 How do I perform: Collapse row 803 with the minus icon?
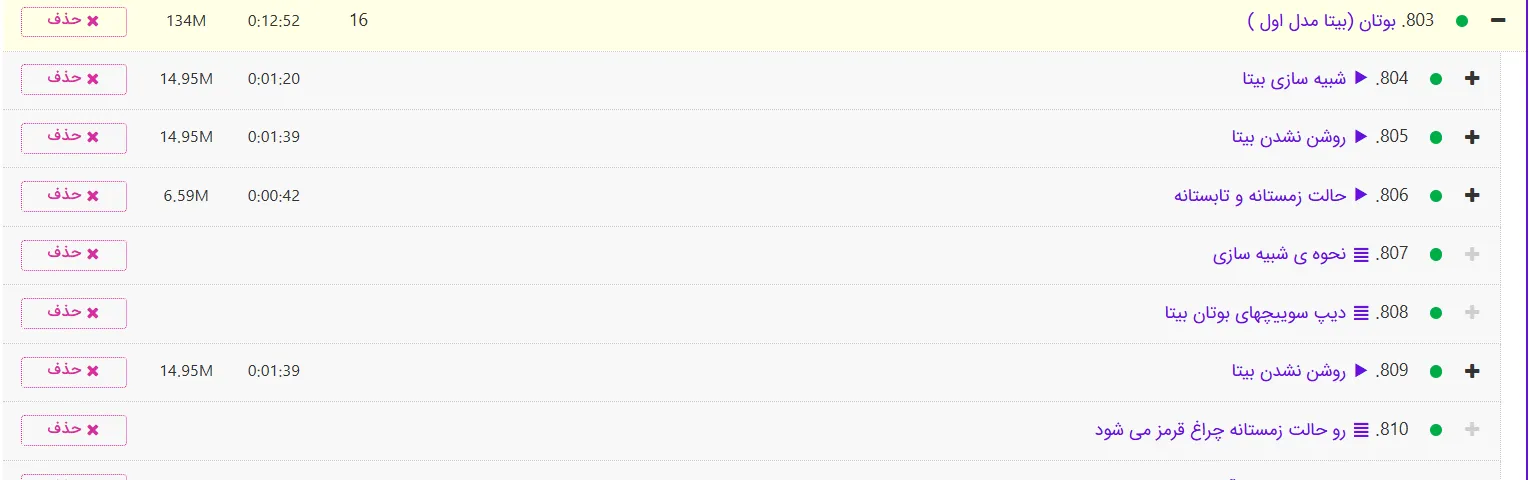(1498, 21)
